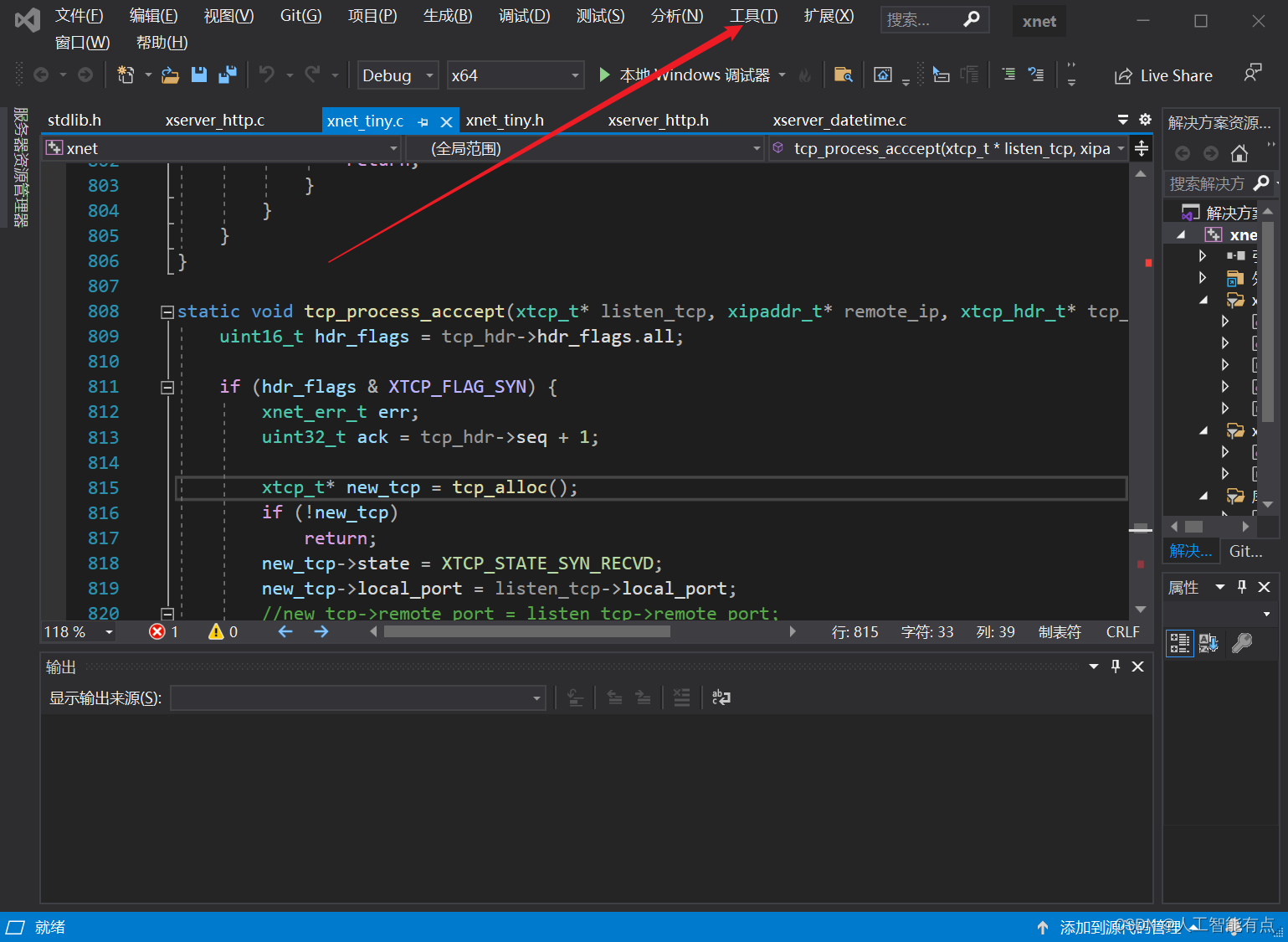Image resolution: width=1288 pixels, height=942 pixels.
Task: Open debugger target dropdown arrow
Action: [x=783, y=75]
